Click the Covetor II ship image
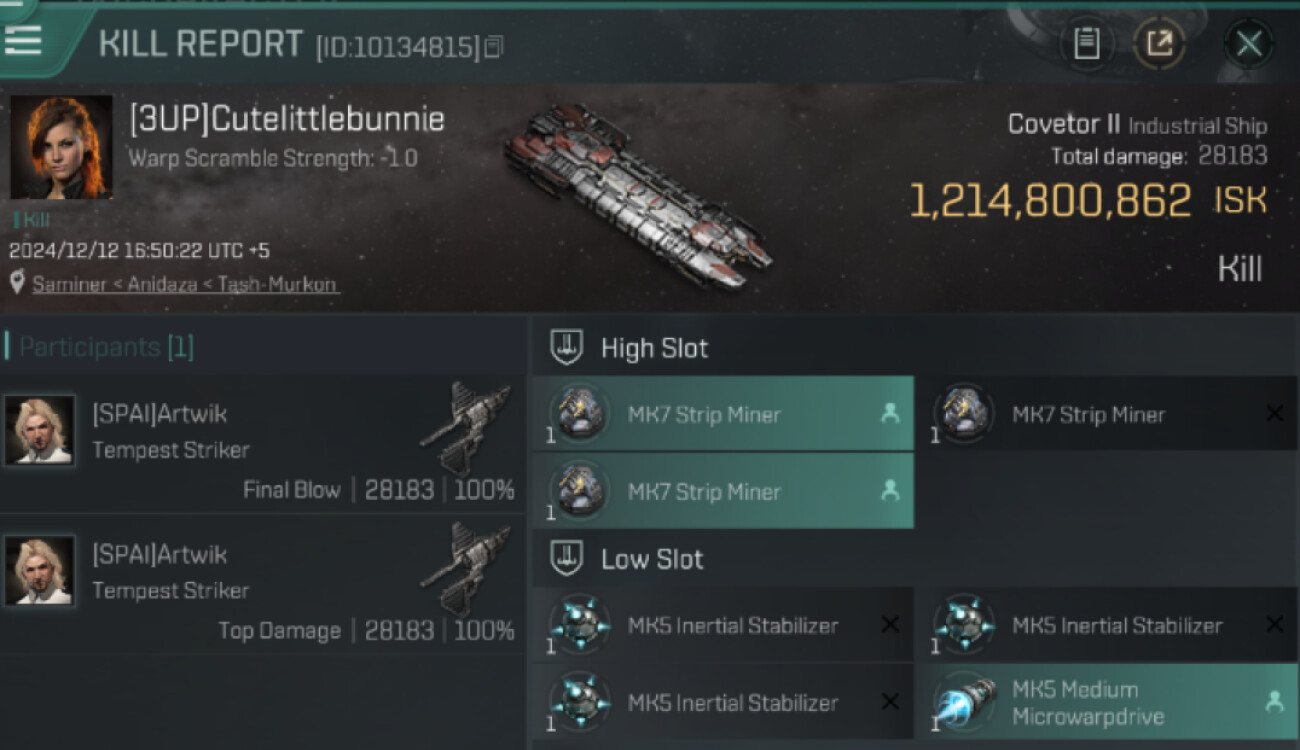Screen dimensions: 1300x750 pyautogui.click(x=640, y=195)
